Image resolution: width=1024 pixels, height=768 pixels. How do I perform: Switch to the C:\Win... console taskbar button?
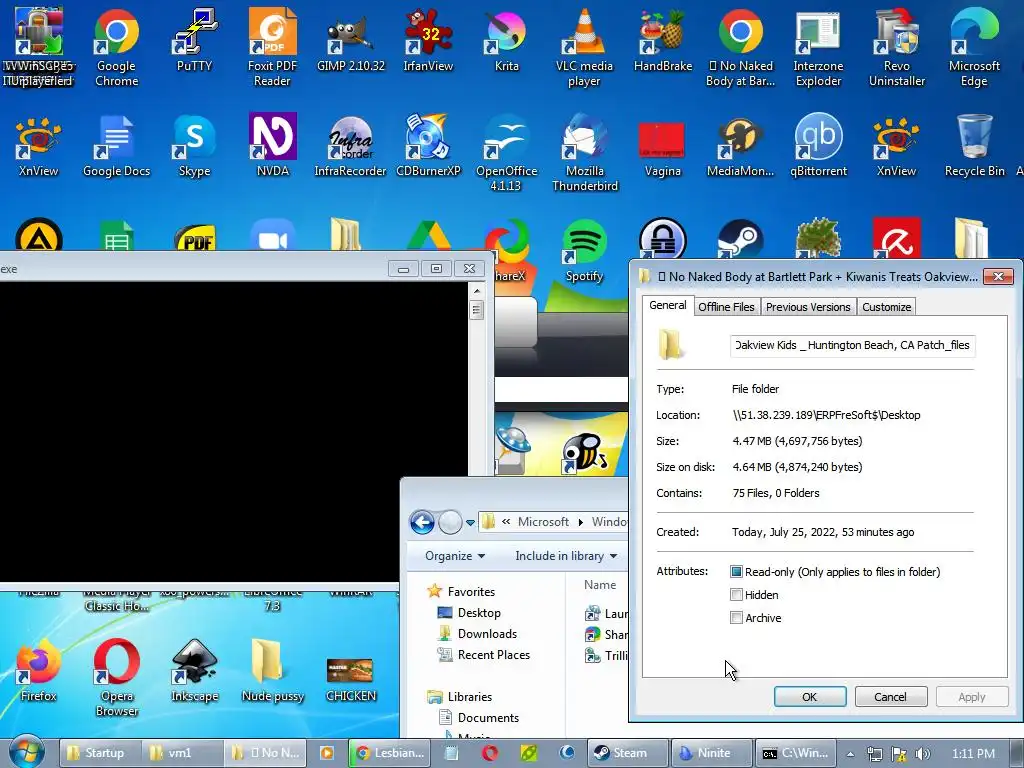click(x=794, y=753)
